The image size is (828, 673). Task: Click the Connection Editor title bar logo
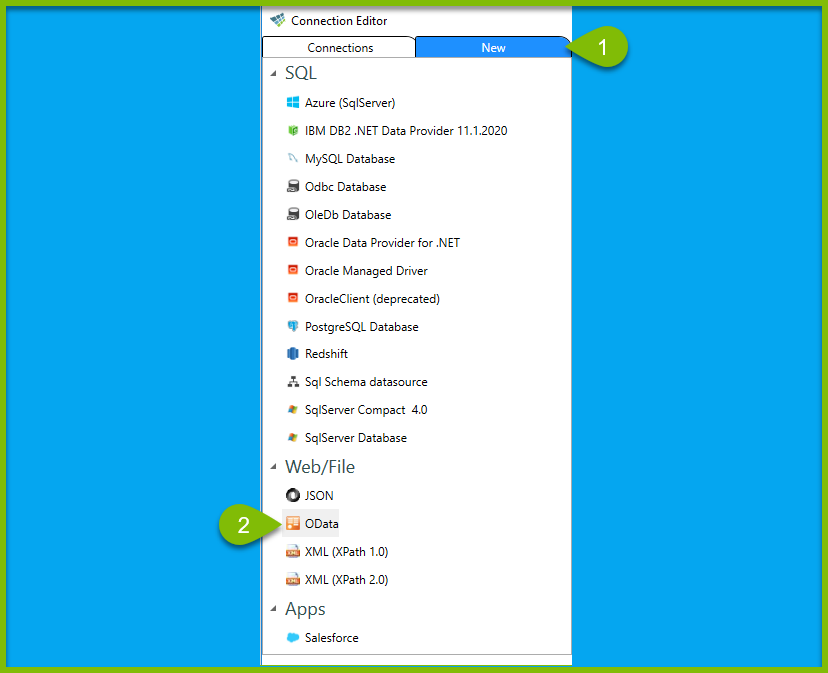coord(278,20)
